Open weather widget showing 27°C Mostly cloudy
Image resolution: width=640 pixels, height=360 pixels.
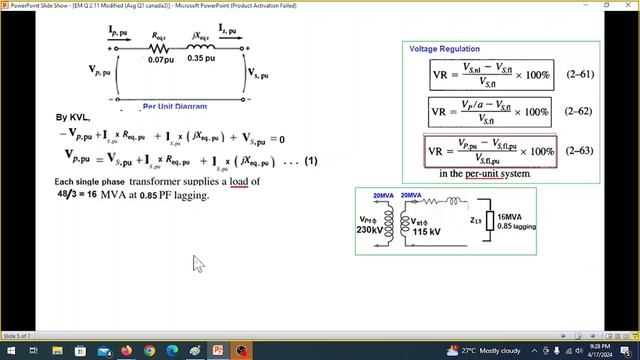[484, 351]
